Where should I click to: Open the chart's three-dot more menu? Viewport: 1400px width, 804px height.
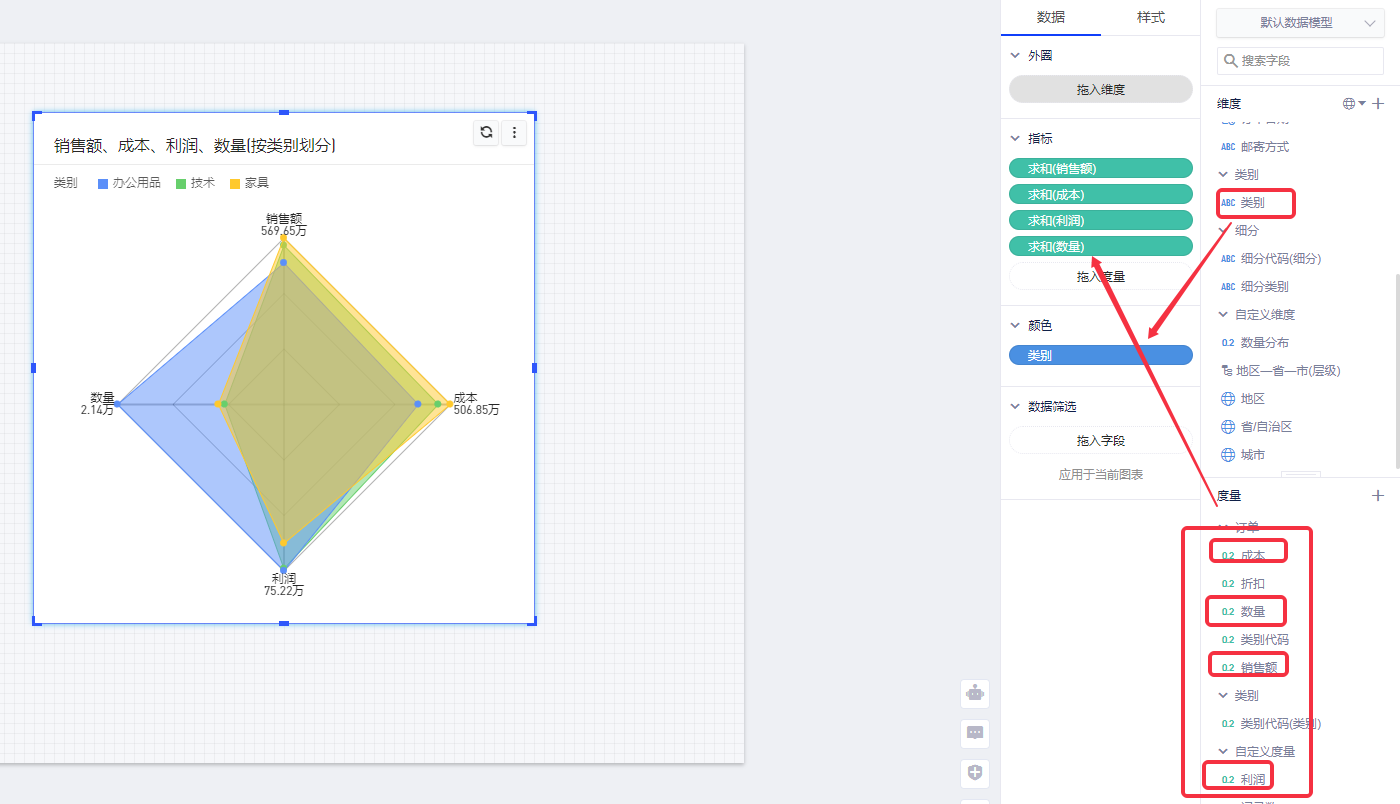click(x=514, y=132)
